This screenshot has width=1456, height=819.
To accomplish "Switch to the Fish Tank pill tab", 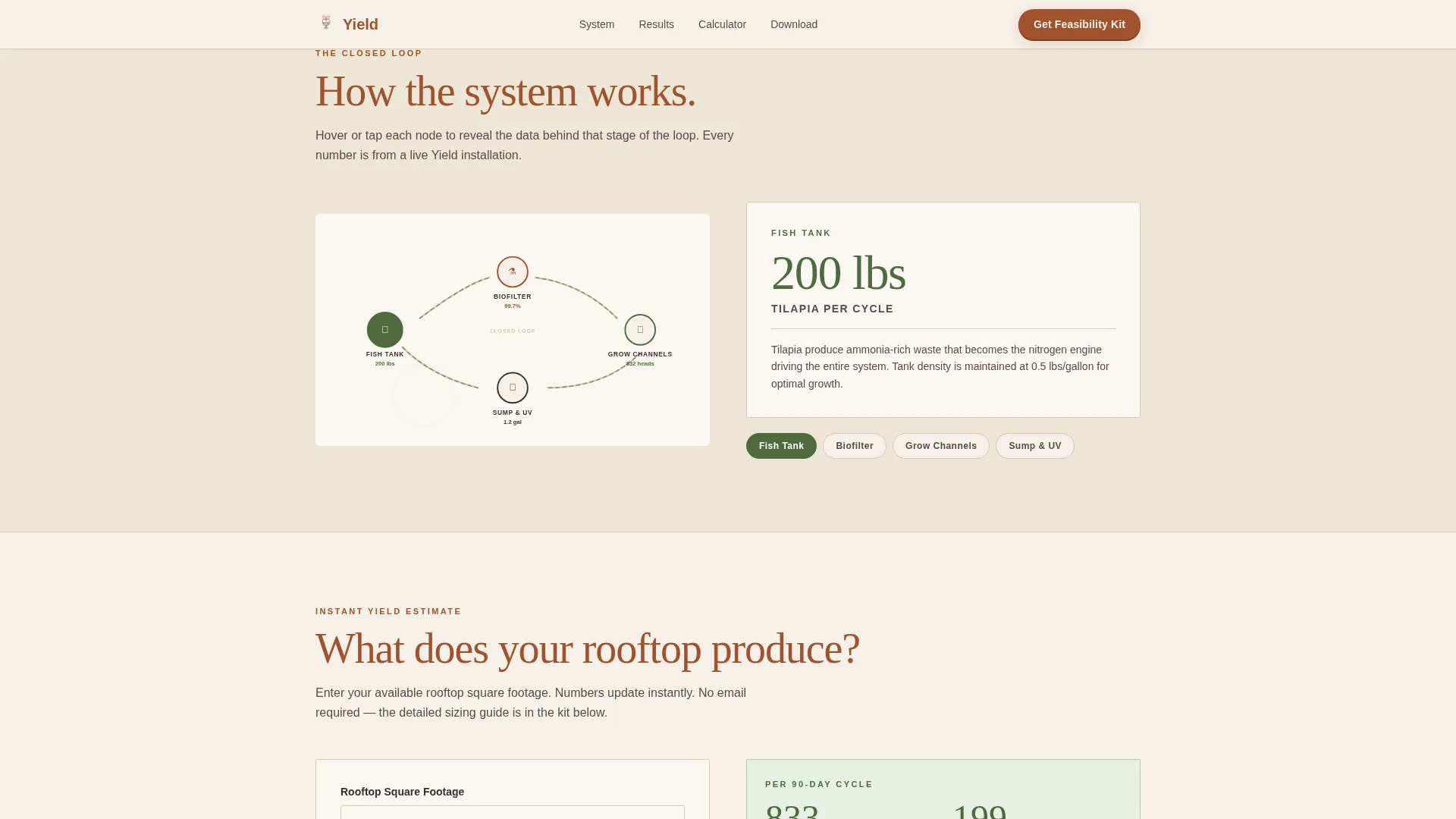I will click(781, 446).
